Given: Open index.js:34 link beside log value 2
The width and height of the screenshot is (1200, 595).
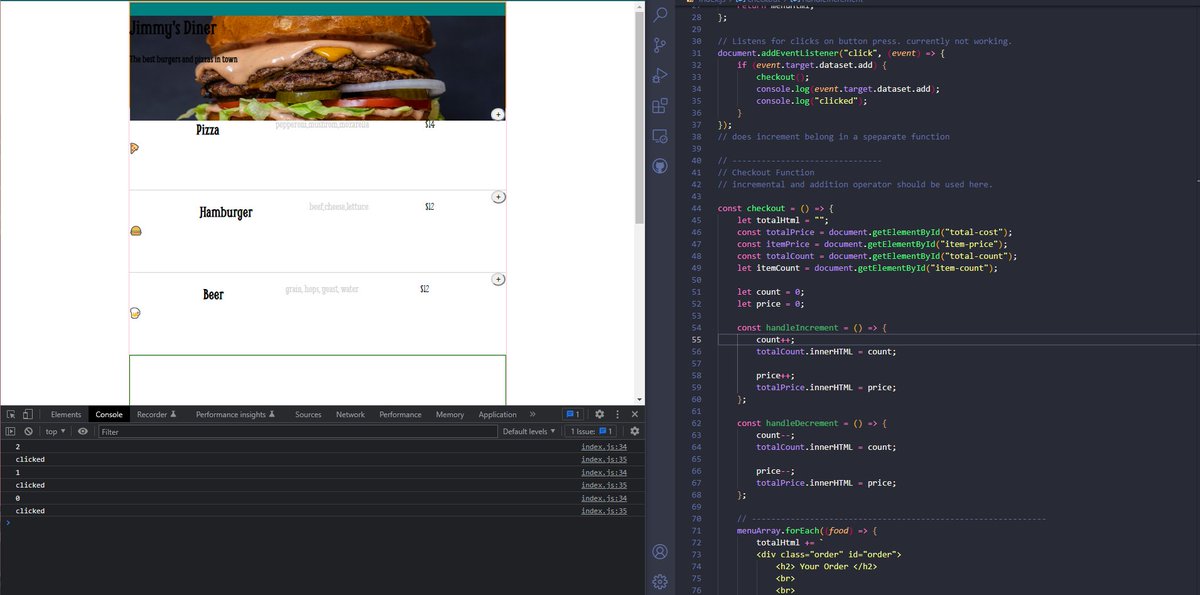Looking at the screenshot, I should [x=604, y=447].
